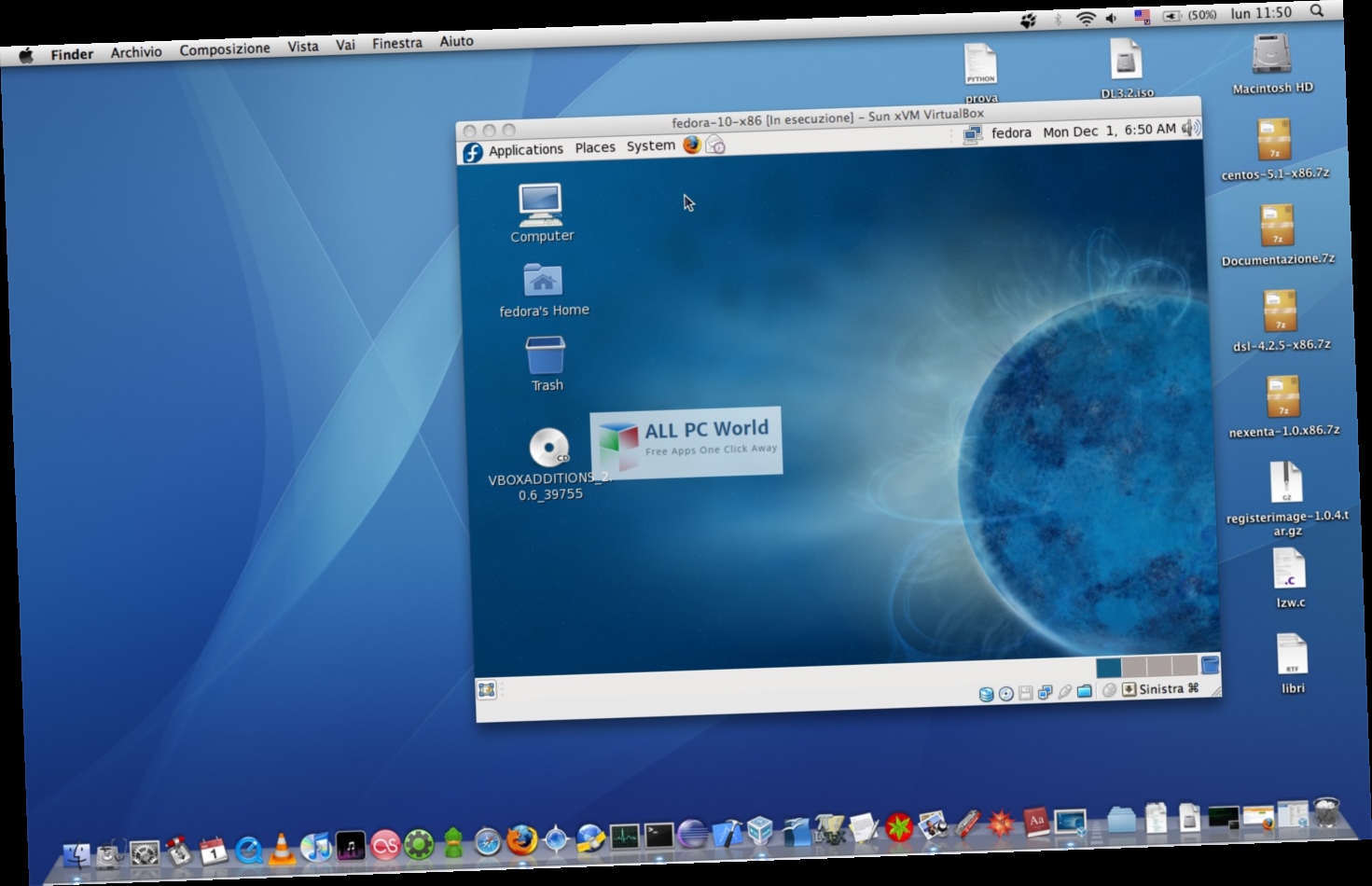
Task: Open the Trash at the Dock's end
Action: pos(1325,811)
